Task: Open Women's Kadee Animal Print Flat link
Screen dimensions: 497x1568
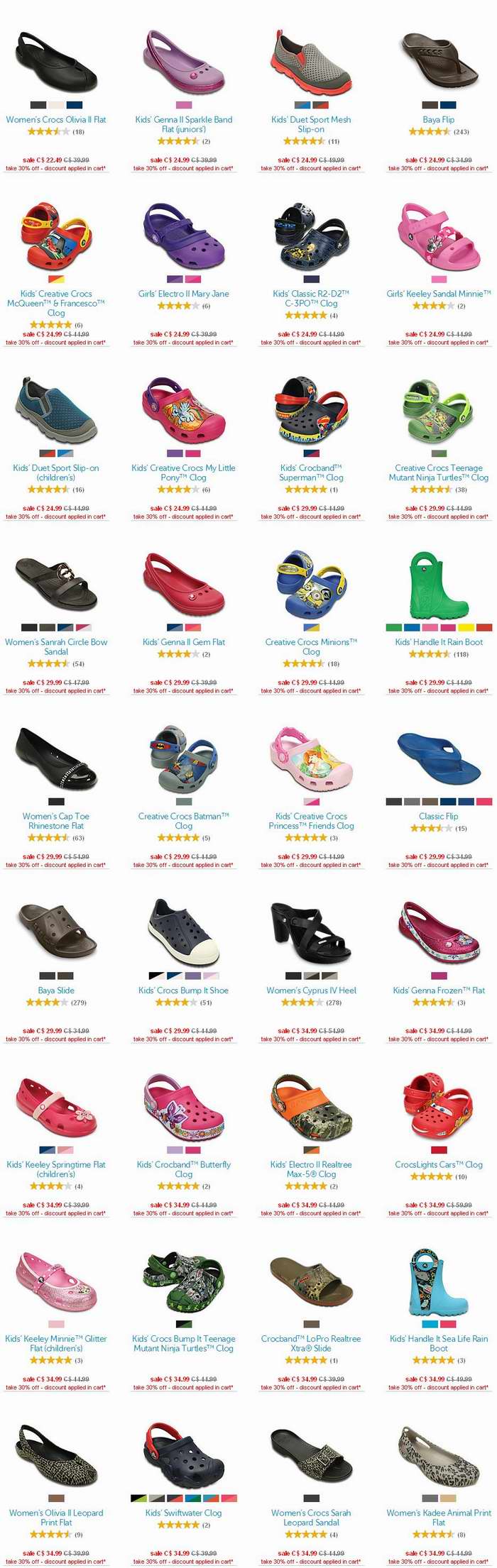Action: pyautogui.click(x=439, y=1518)
